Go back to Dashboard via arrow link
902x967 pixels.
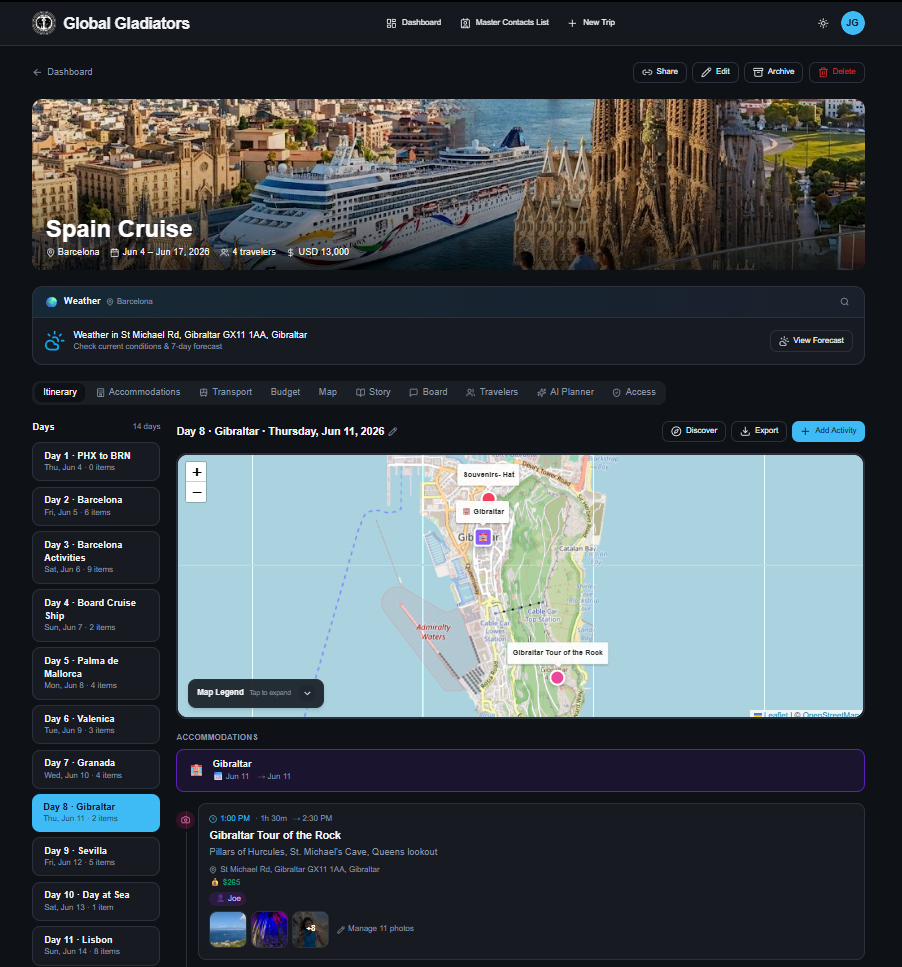tap(63, 72)
